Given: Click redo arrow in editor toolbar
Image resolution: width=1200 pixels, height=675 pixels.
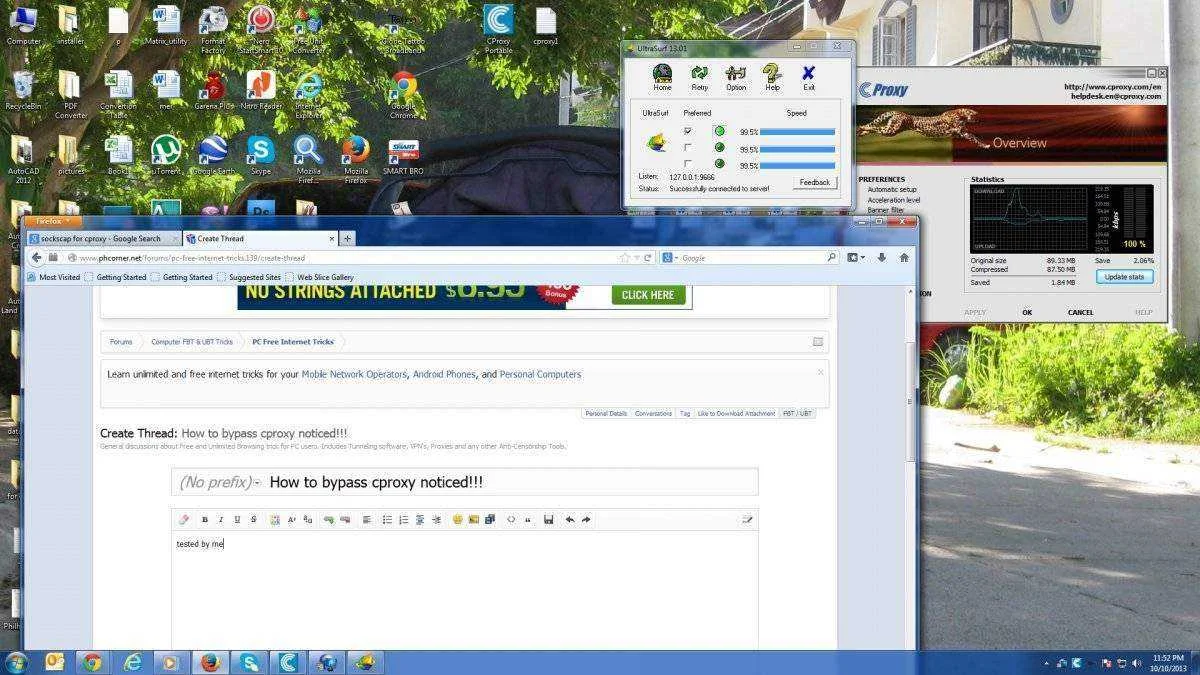Looking at the screenshot, I should (x=586, y=519).
